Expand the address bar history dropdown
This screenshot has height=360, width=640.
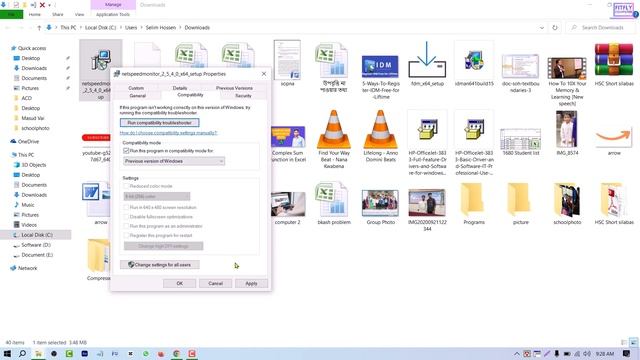pyautogui.click(x=542, y=28)
